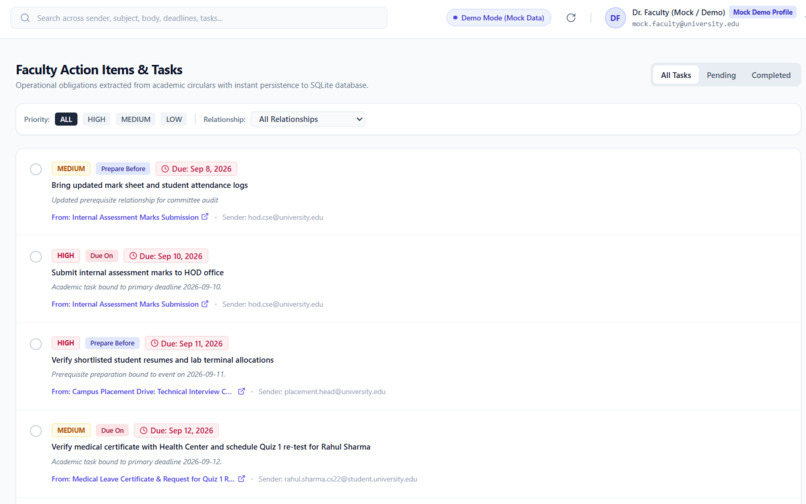This screenshot has height=504, width=806.
Task: Mark 'Verify shortlisted student resumes' task complete
Action: [35, 344]
